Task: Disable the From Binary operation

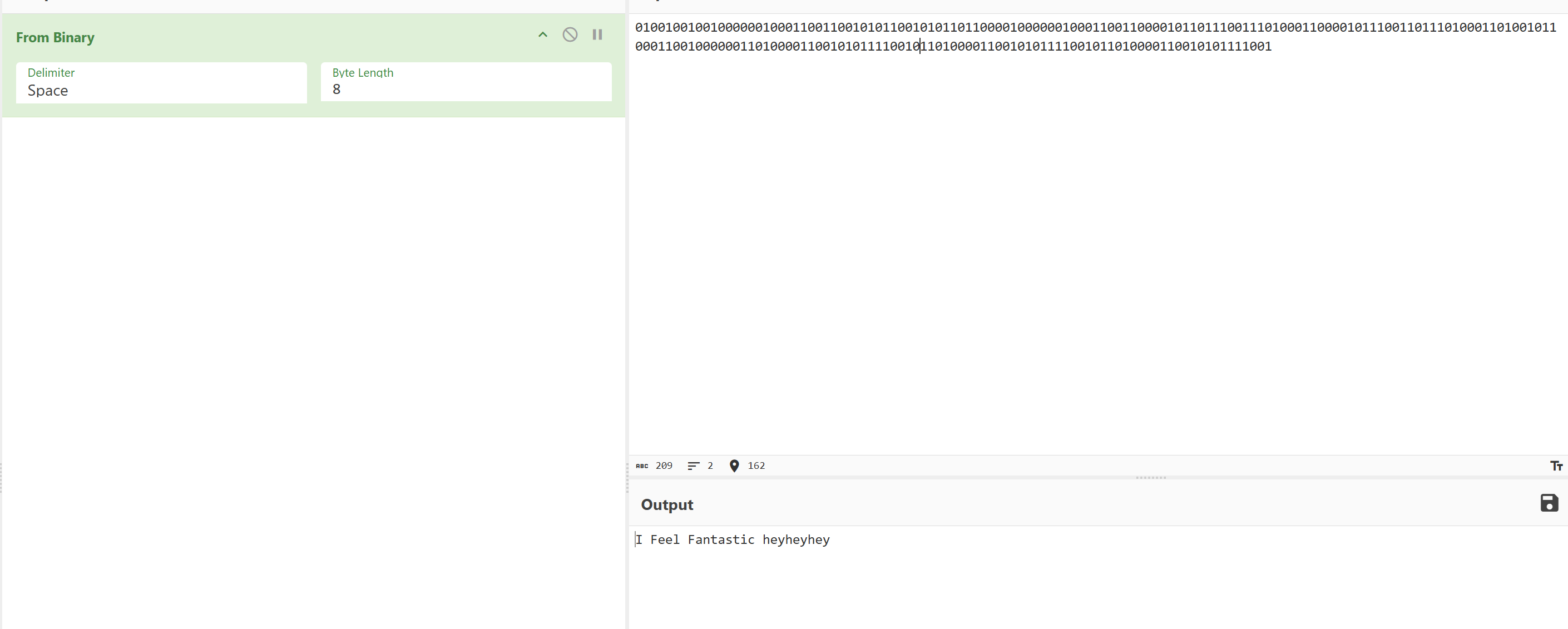Action: point(570,34)
